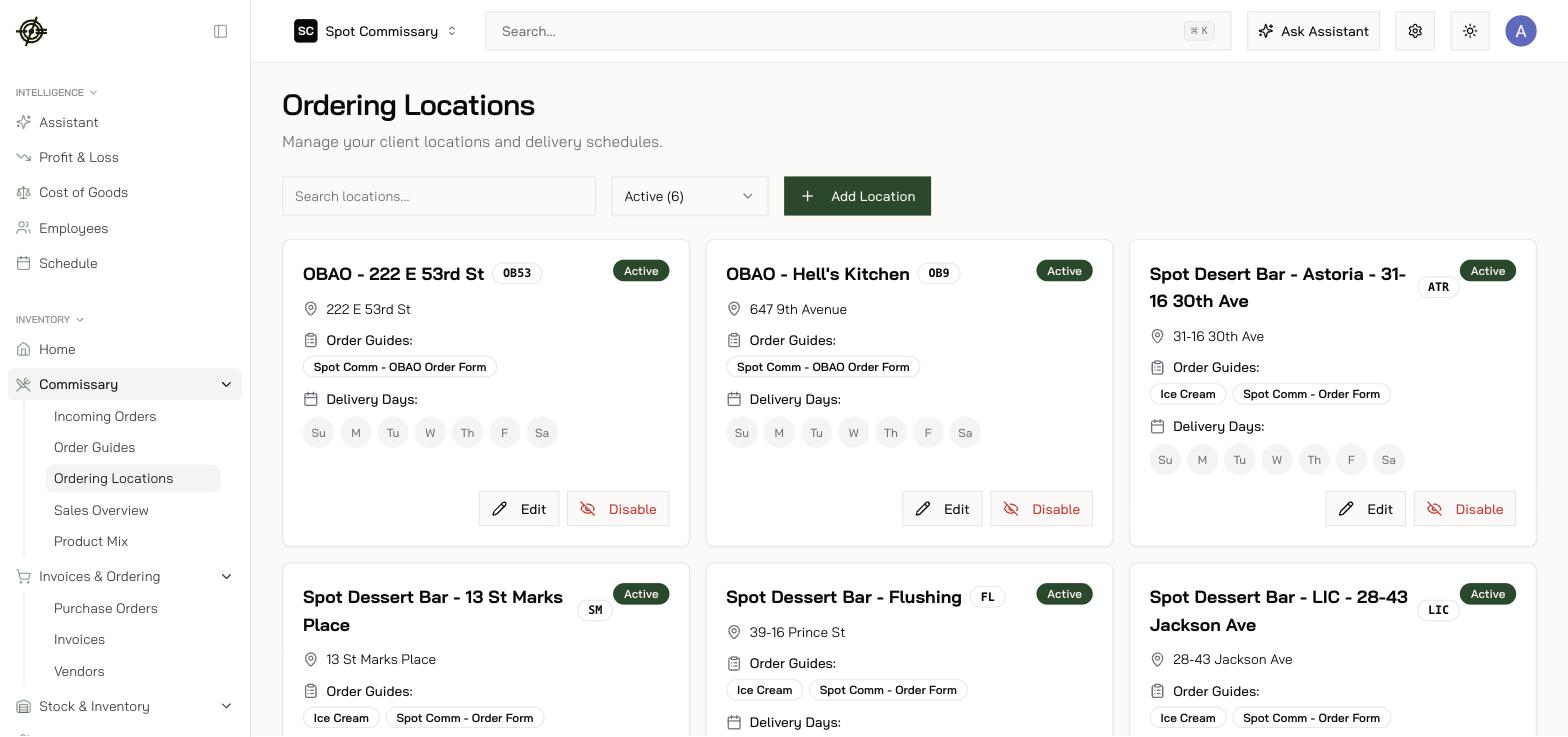Expand the Stock & Inventory chevron
1568x737 pixels.
coord(226,706)
